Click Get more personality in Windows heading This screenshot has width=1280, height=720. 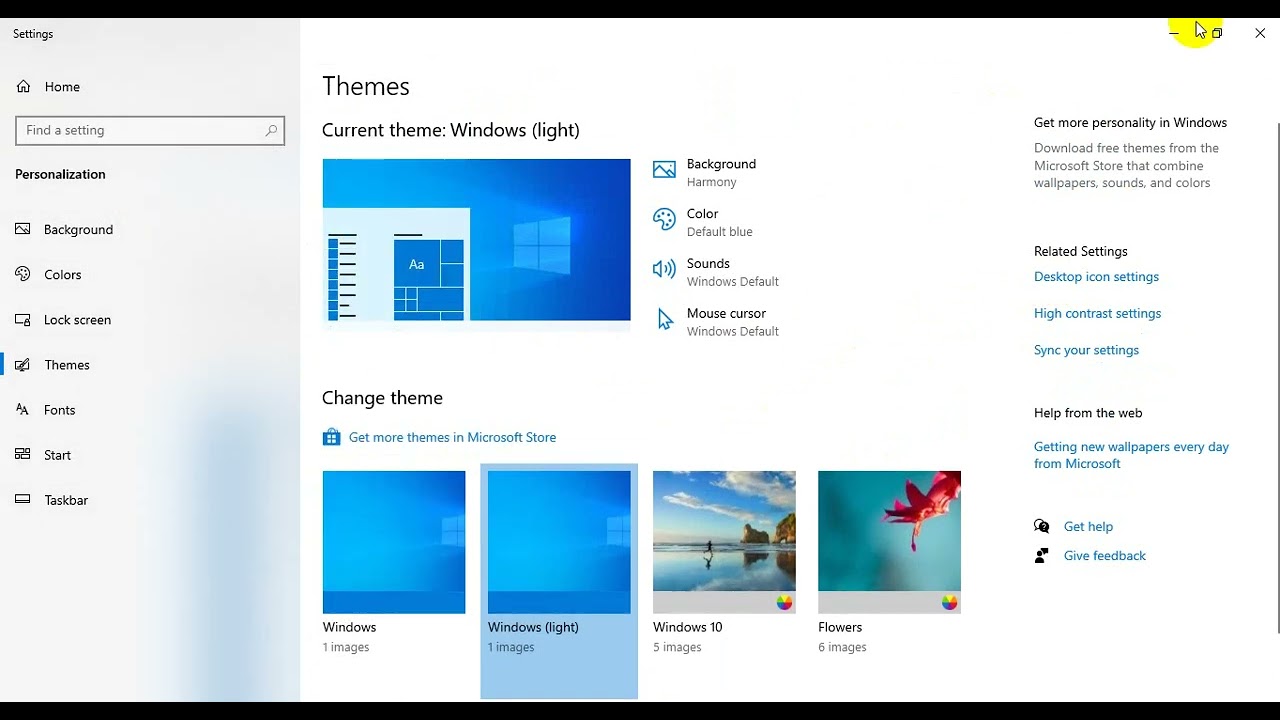[1130, 123]
